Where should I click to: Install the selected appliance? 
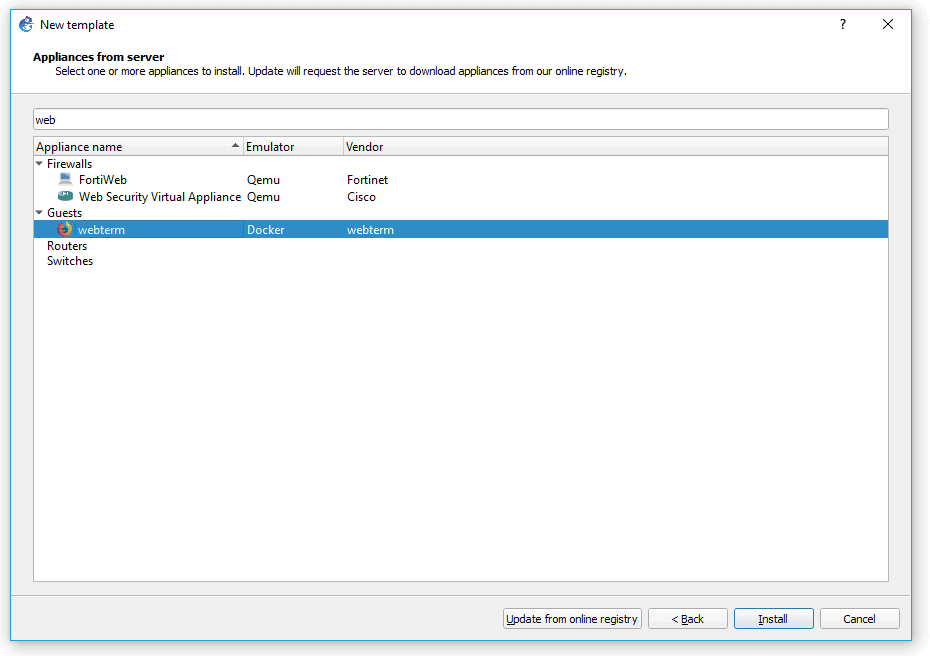773,619
